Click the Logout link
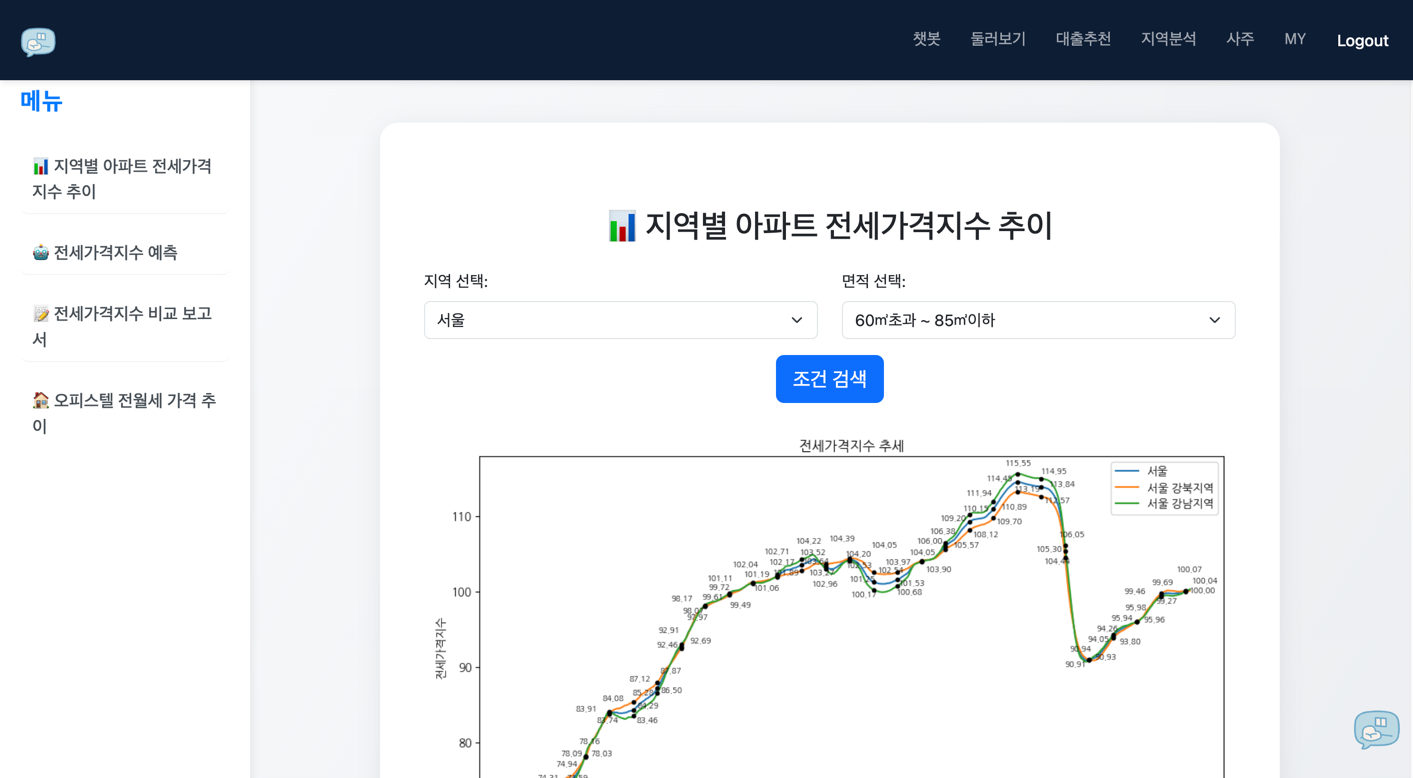 point(1362,41)
